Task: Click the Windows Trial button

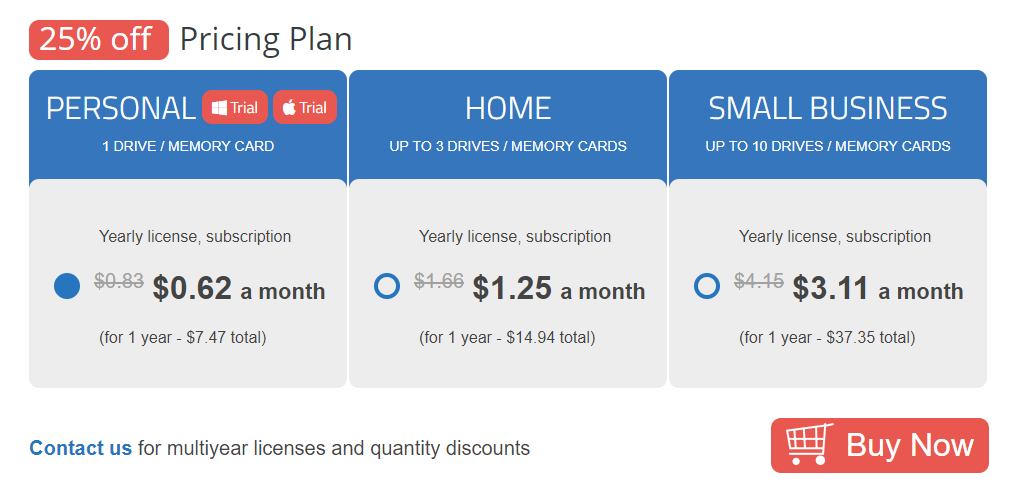Action: coord(235,108)
